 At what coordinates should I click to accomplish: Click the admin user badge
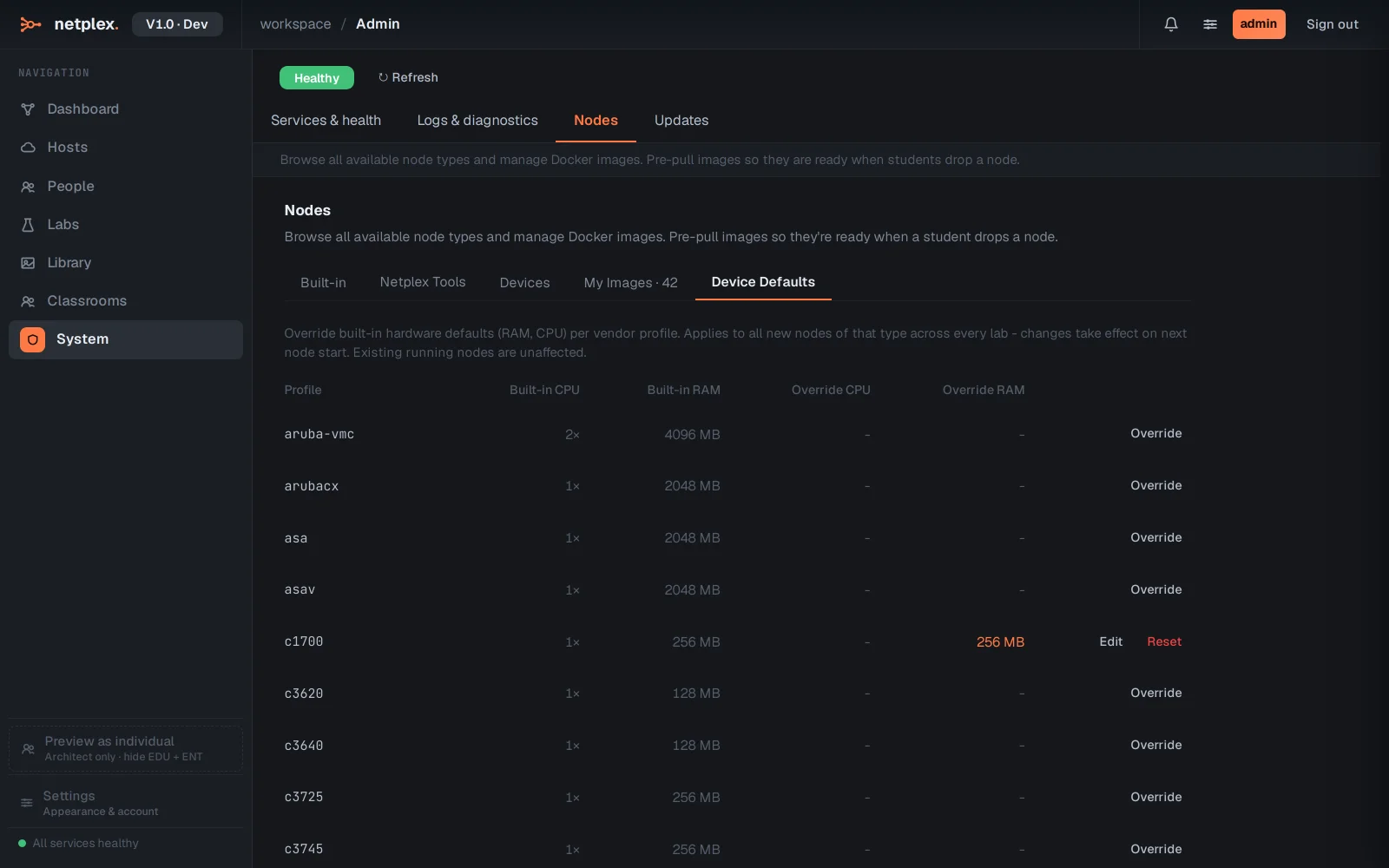pos(1259,24)
